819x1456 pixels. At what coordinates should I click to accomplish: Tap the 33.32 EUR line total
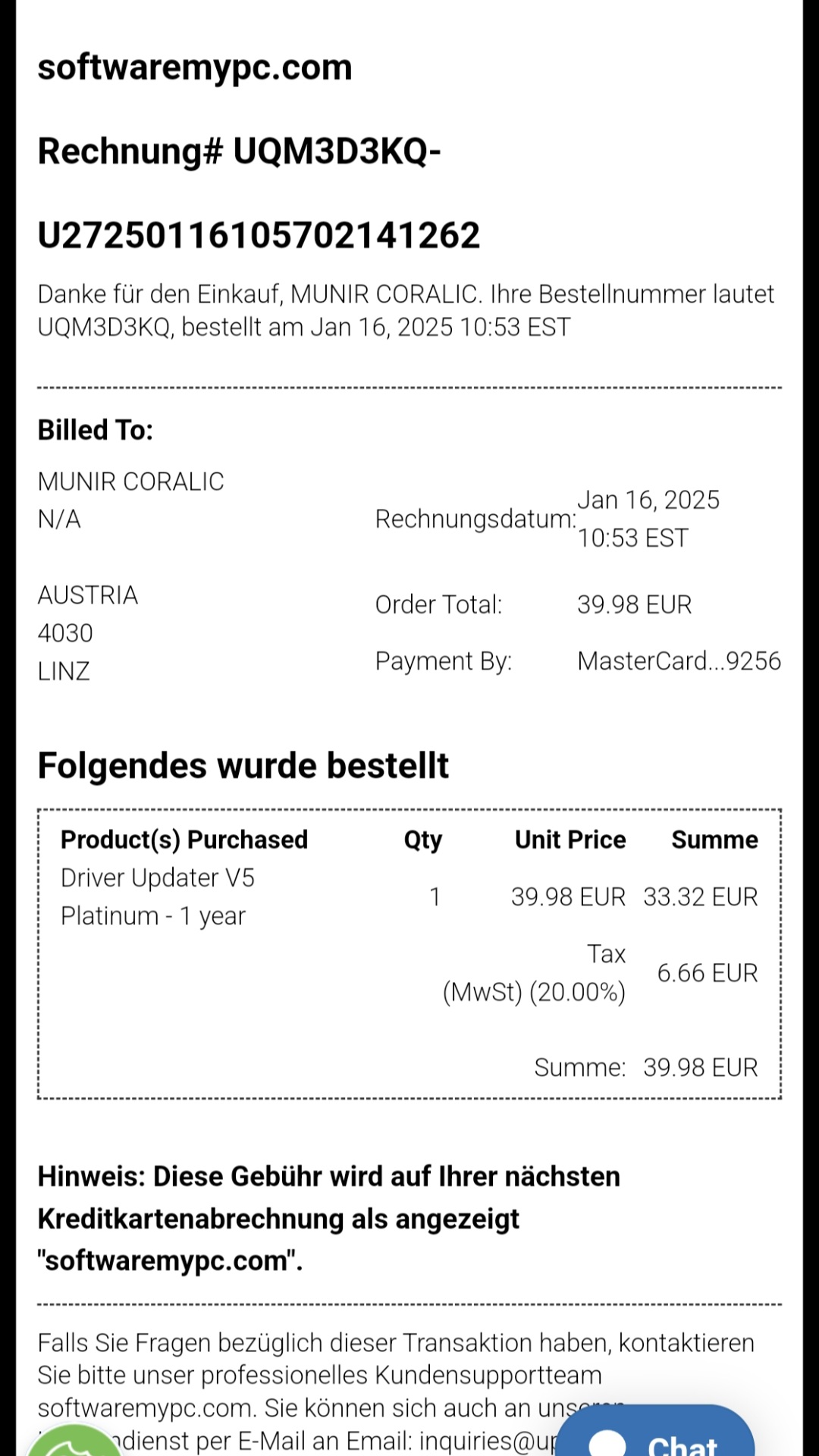point(700,897)
